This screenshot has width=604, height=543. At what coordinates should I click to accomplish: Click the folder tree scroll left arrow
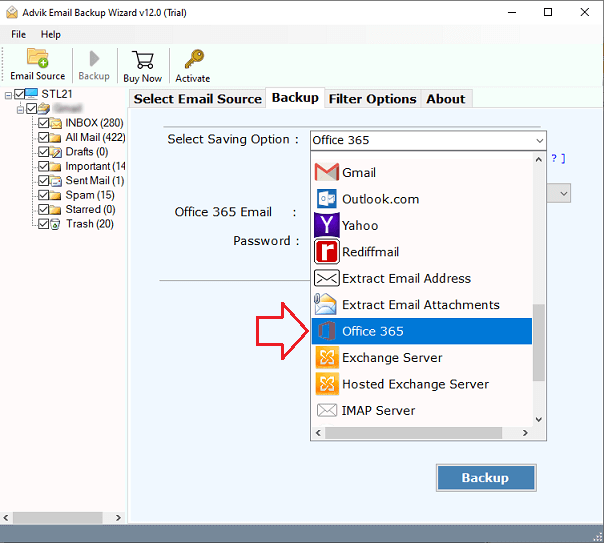(x=6, y=518)
